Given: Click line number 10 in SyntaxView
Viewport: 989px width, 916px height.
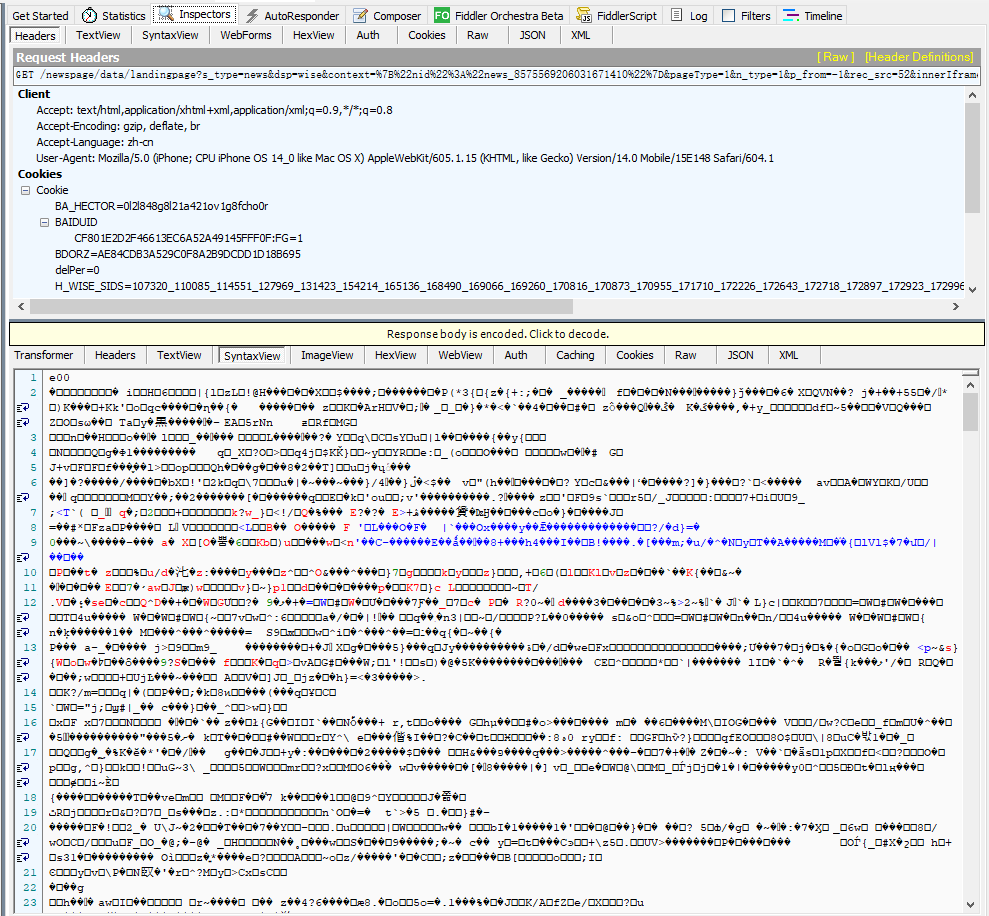Looking at the screenshot, I should (30, 572).
